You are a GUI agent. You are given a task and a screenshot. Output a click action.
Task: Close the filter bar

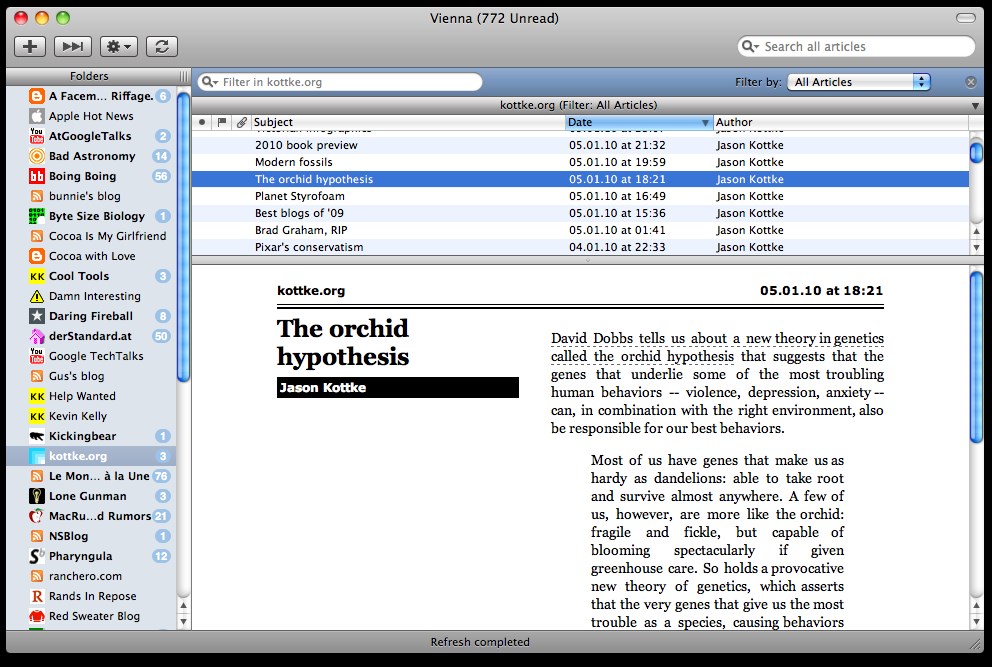coord(970,82)
